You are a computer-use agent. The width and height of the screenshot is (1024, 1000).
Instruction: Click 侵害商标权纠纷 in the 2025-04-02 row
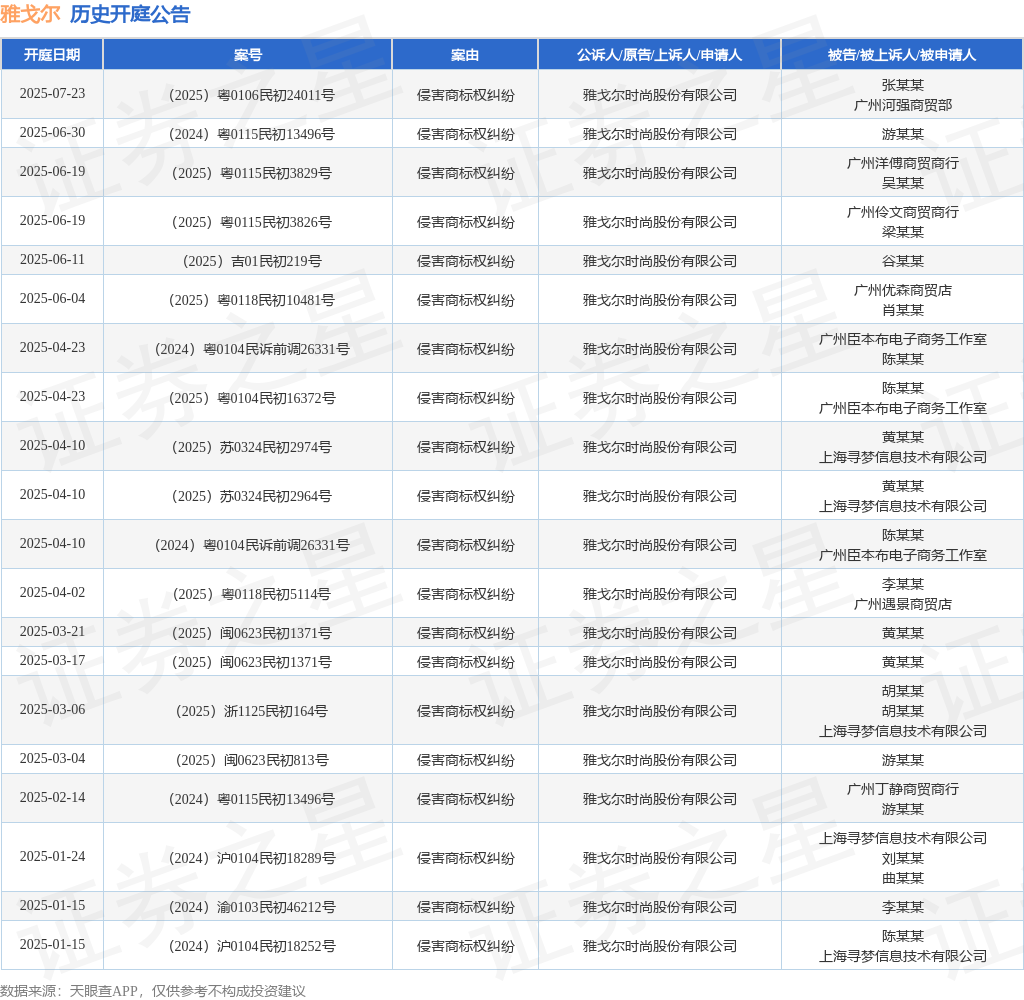pyautogui.click(x=466, y=594)
